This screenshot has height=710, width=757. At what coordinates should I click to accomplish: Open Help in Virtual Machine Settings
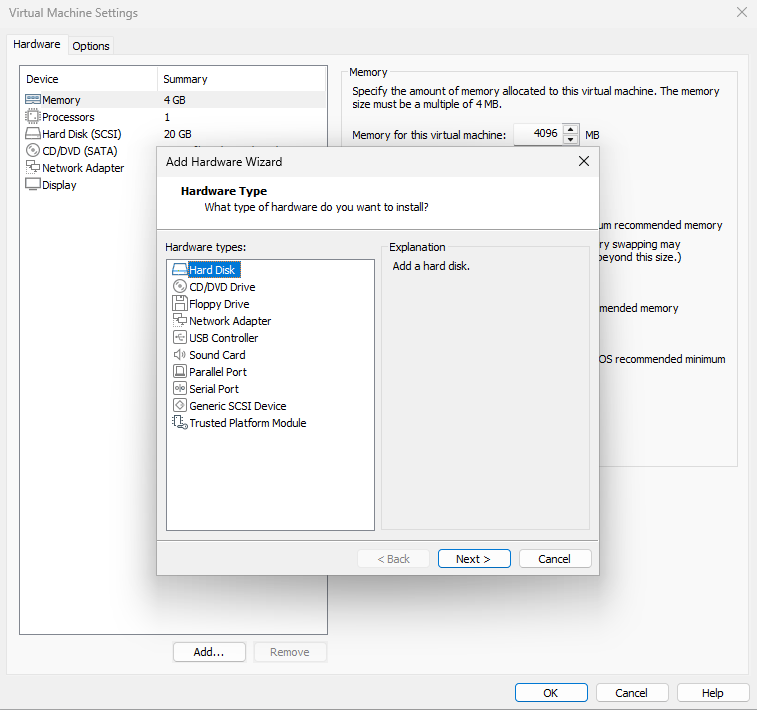pos(712,693)
